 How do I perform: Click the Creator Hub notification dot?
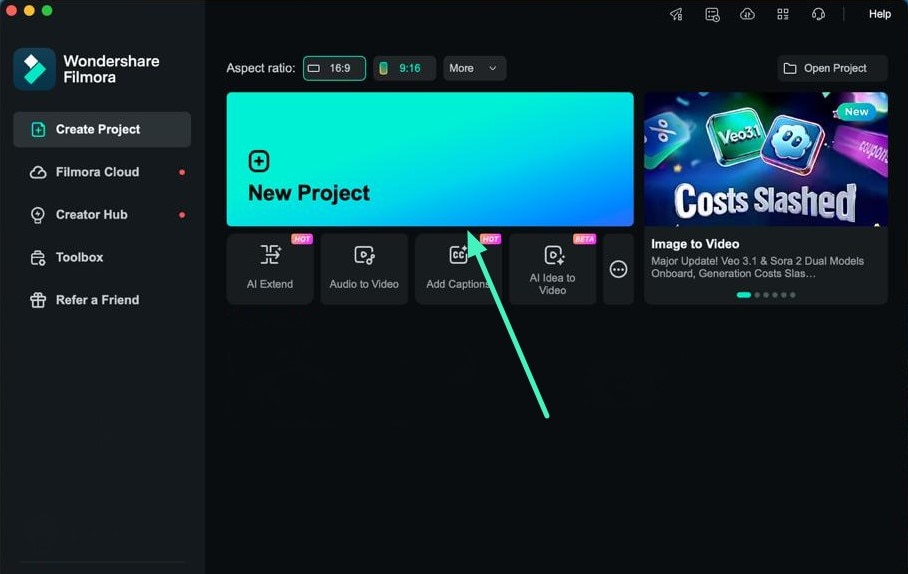coord(182,215)
